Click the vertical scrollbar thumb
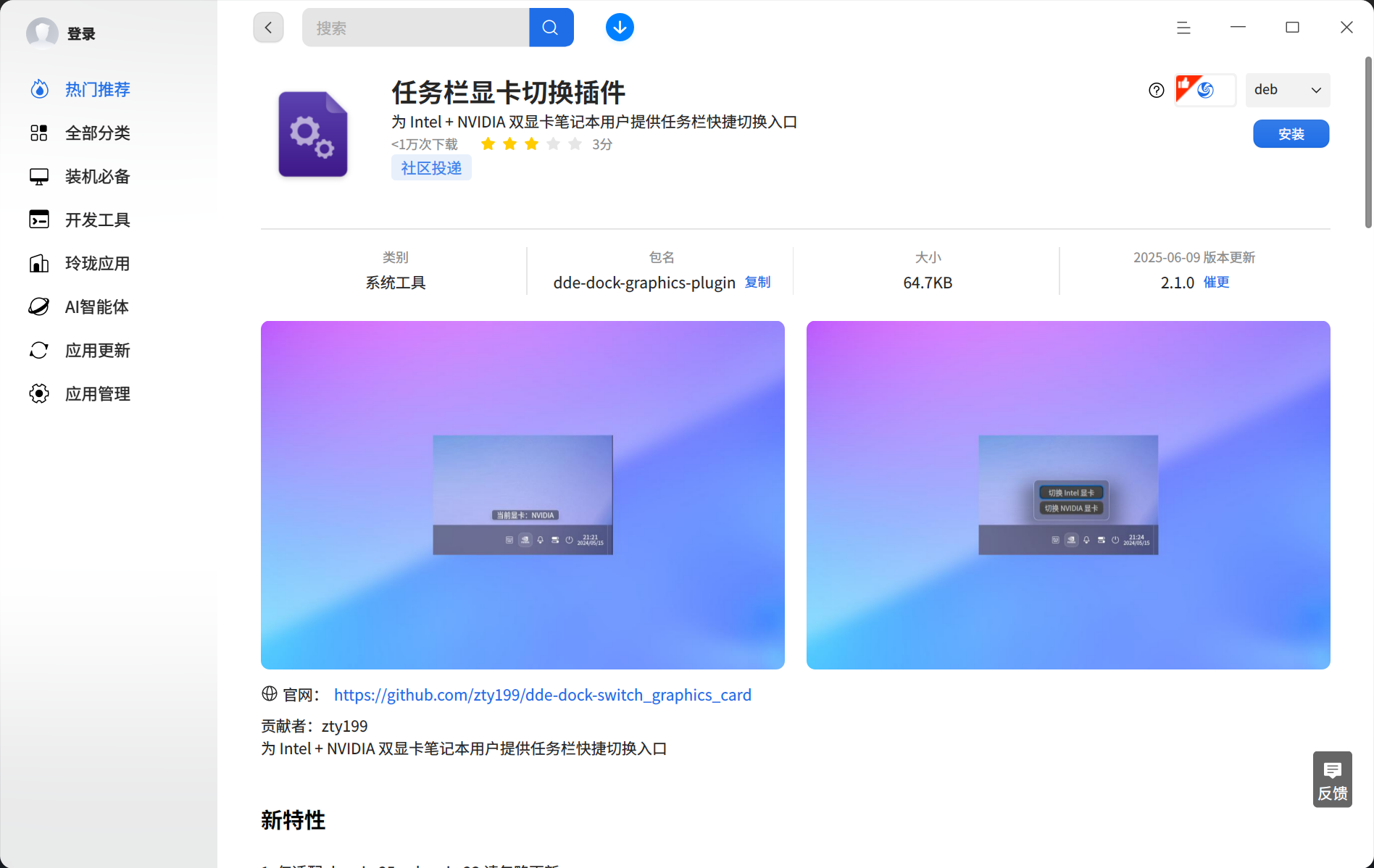1374x868 pixels. click(1368, 143)
